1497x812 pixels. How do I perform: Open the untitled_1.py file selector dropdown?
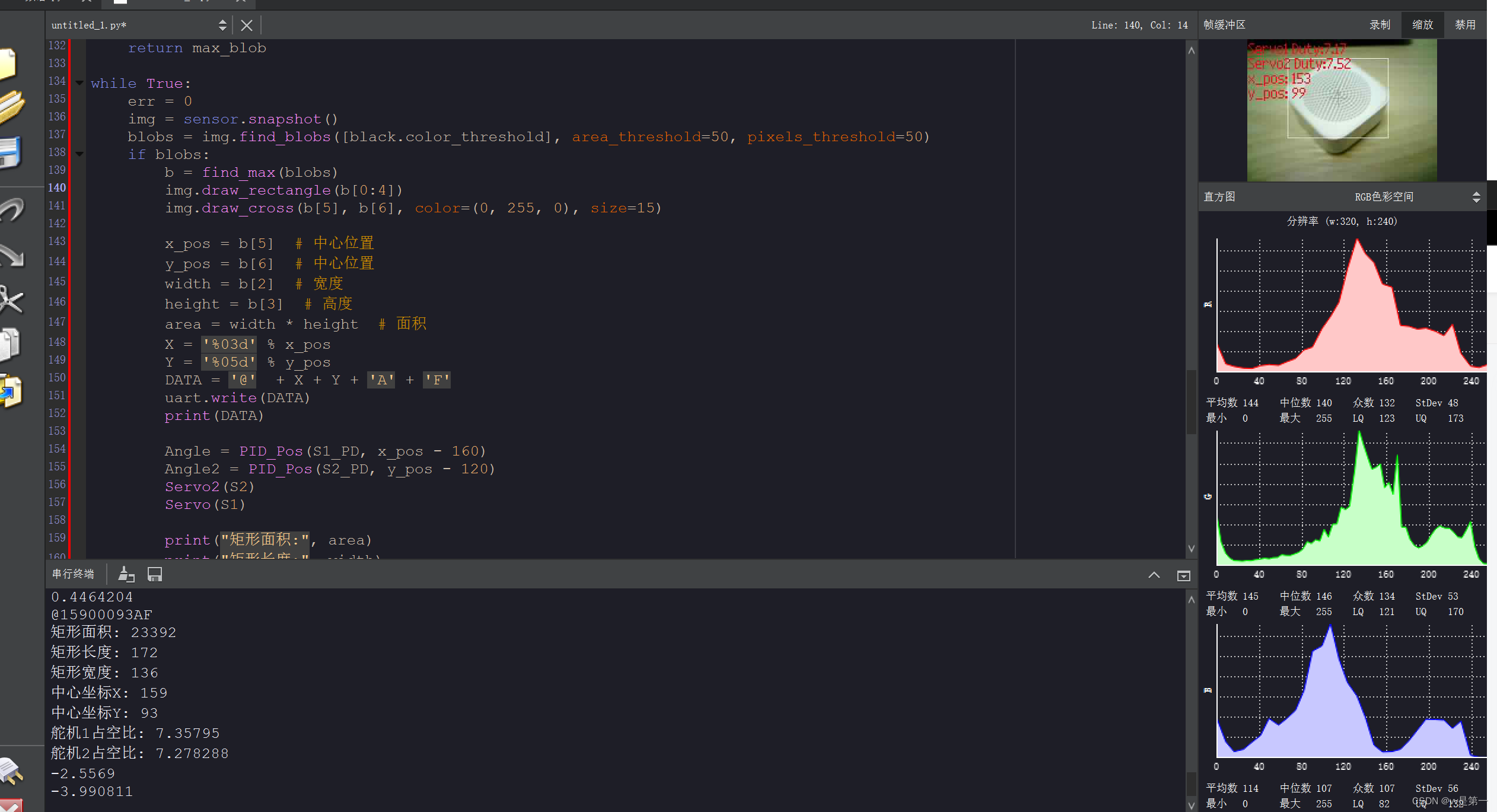click(222, 25)
